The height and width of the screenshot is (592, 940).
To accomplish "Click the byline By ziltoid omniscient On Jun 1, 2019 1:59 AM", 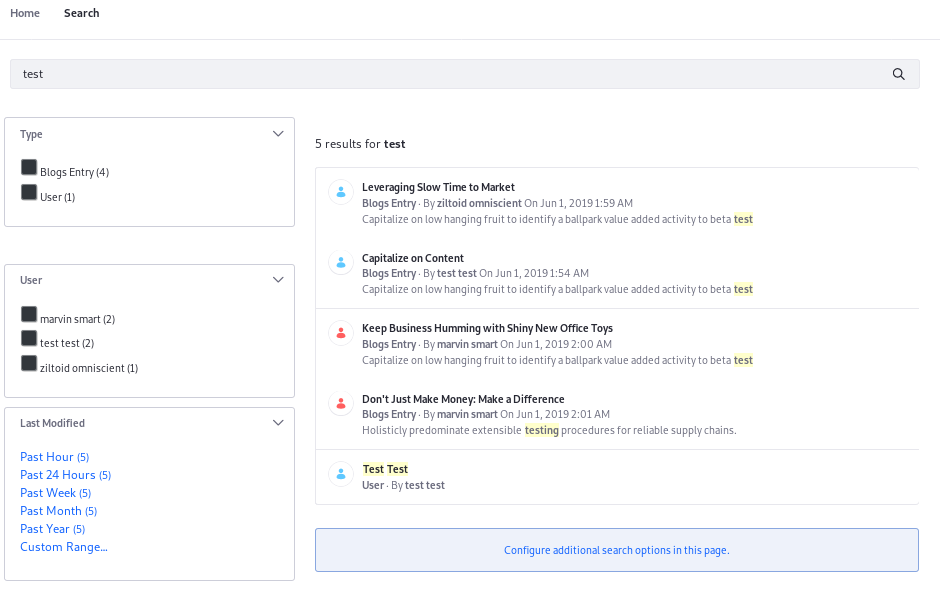I will (528, 203).
